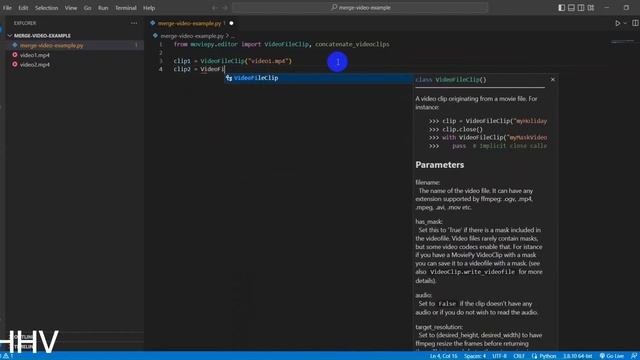
Task: Open the Help menu
Action: (x=149, y=8)
